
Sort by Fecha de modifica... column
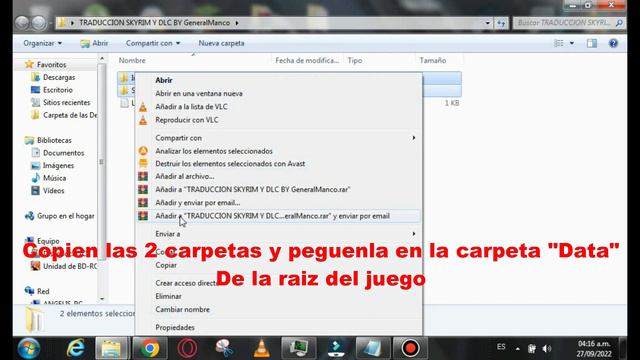307,60
